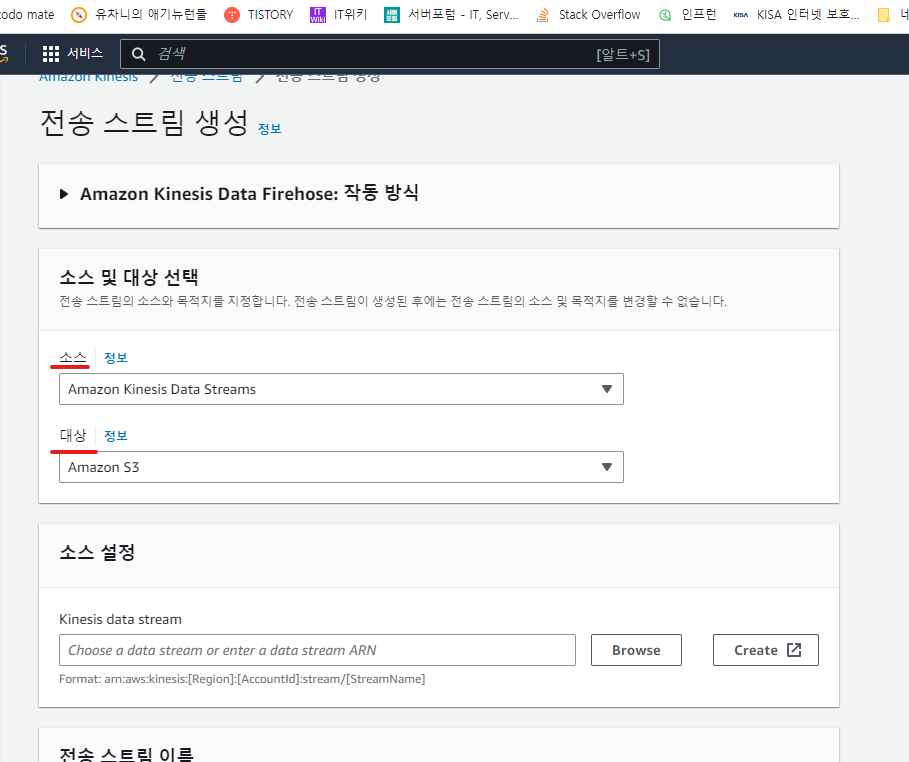Click the search magnifier icon
This screenshot has width=909, height=762.
(x=138, y=55)
